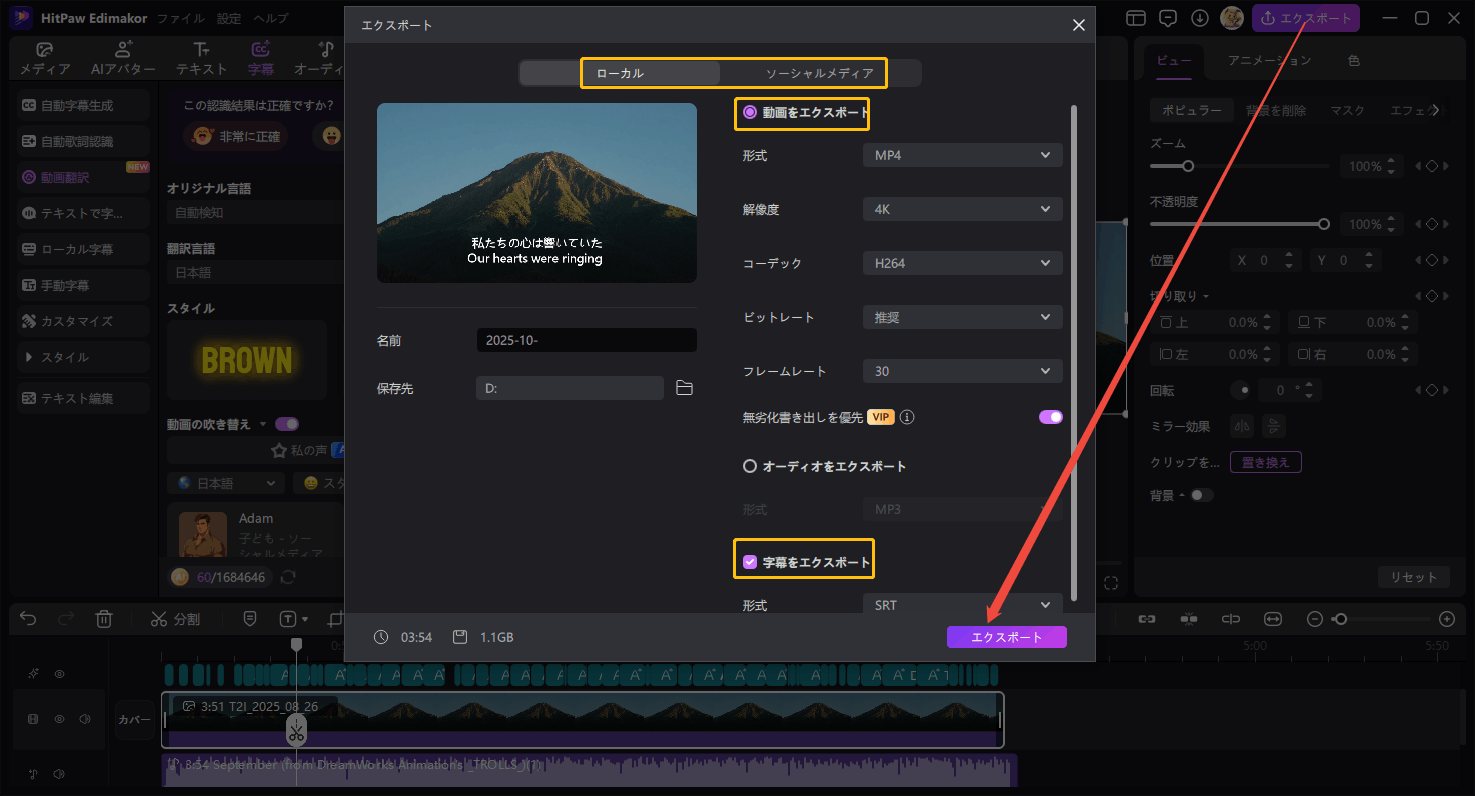This screenshot has height=796, width=1475.
Task: Click the timeline zoom-in plus icon
Action: click(x=1446, y=619)
